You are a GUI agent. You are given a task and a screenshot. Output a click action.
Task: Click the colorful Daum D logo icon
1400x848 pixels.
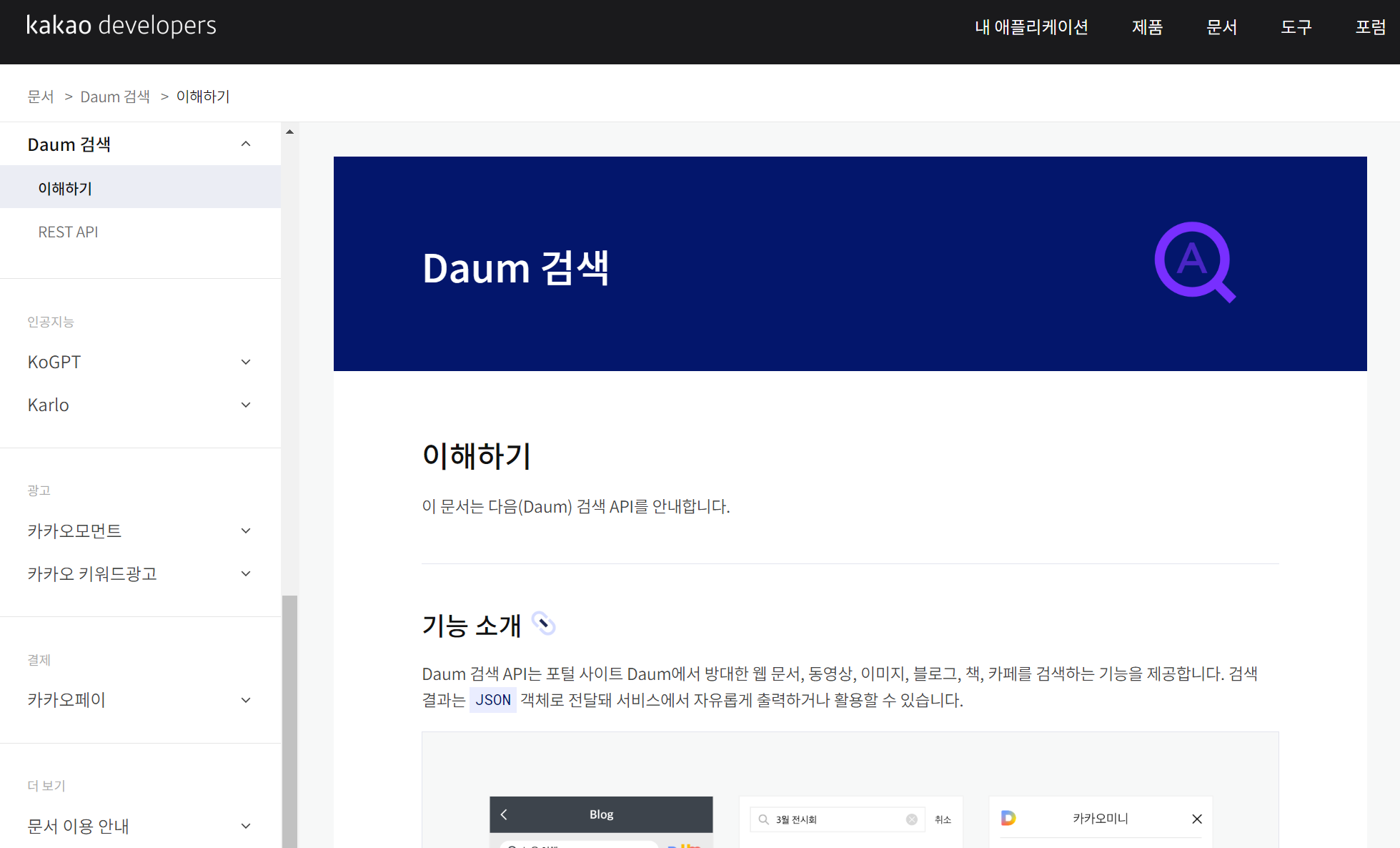click(1008, 818)
